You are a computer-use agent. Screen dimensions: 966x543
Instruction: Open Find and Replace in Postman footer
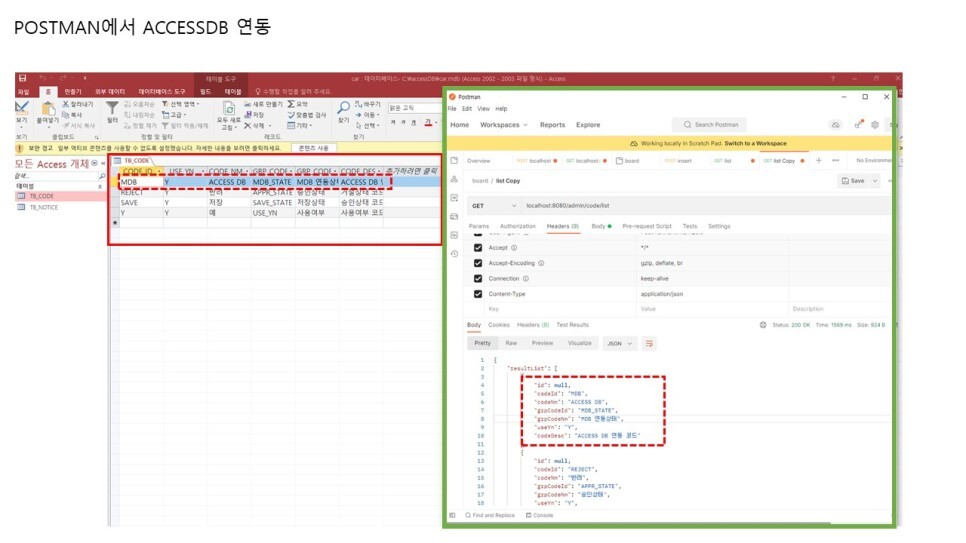[490, 515]
